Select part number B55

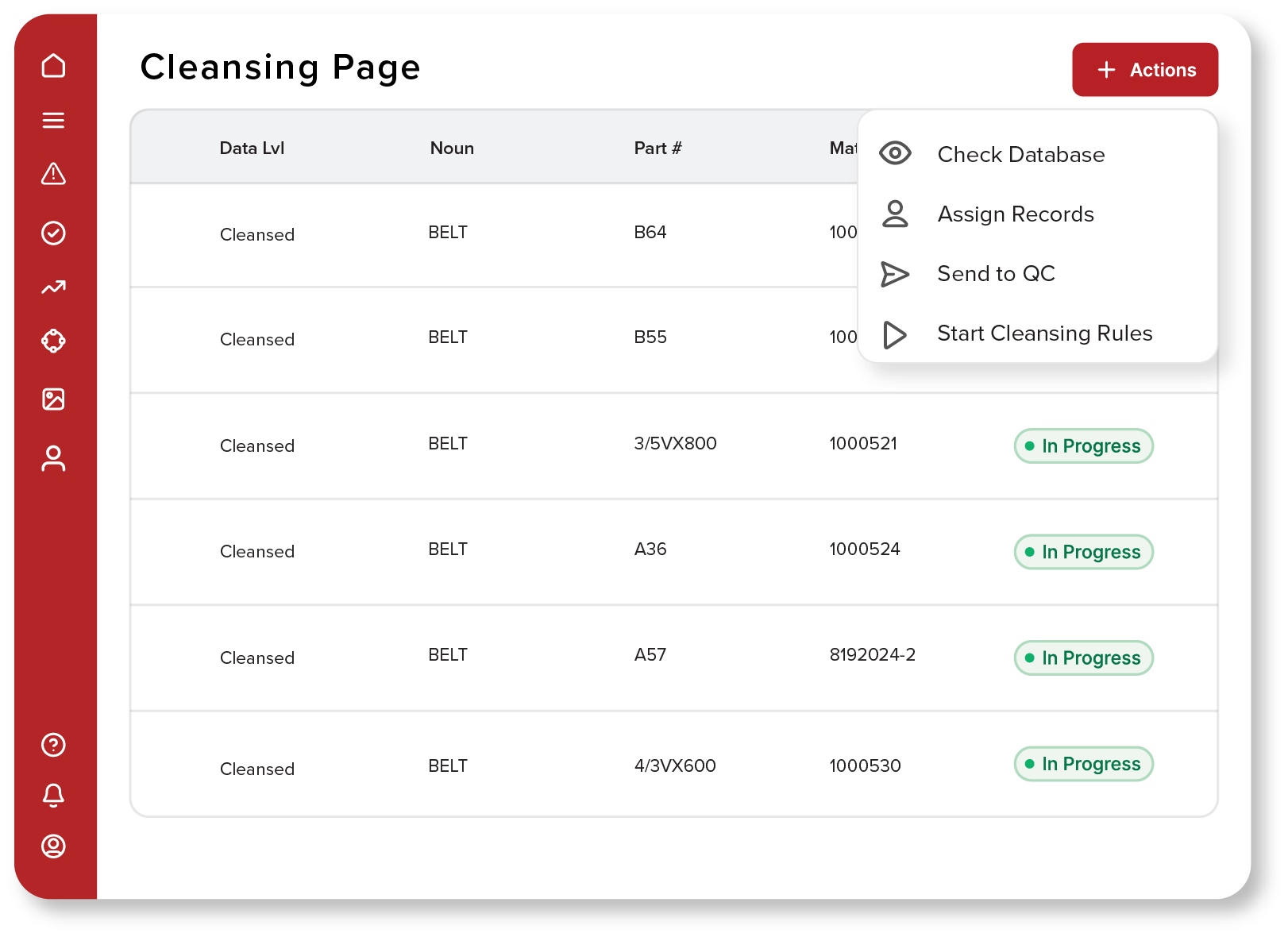[650, 337]
